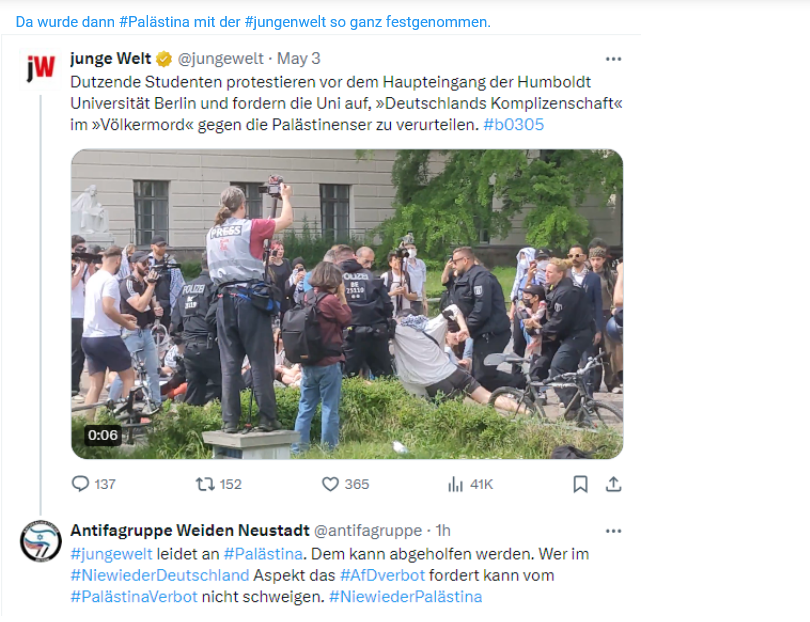810x622 pixels.
Task: View analytics showing 41K views
Action: click(x=455, y=484)
